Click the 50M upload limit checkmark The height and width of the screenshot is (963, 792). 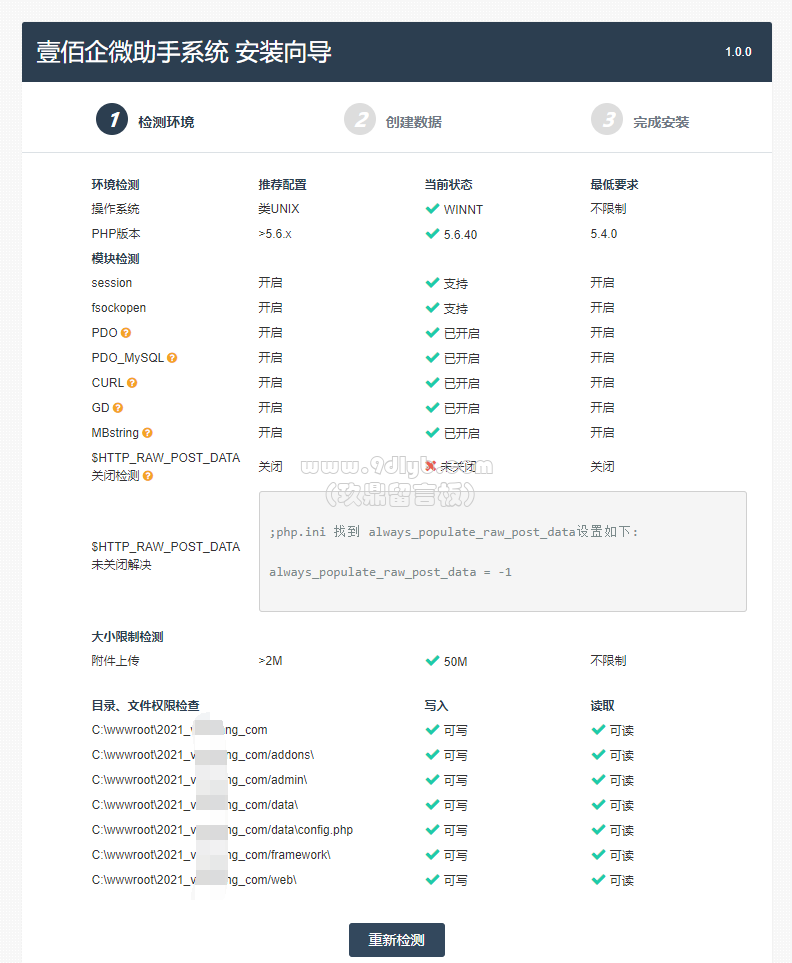pos(432,661)
